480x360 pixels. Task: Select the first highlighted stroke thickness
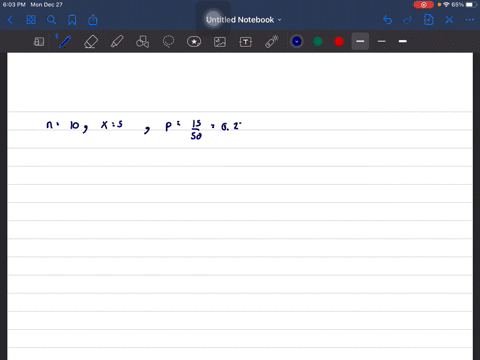point(360,41)
